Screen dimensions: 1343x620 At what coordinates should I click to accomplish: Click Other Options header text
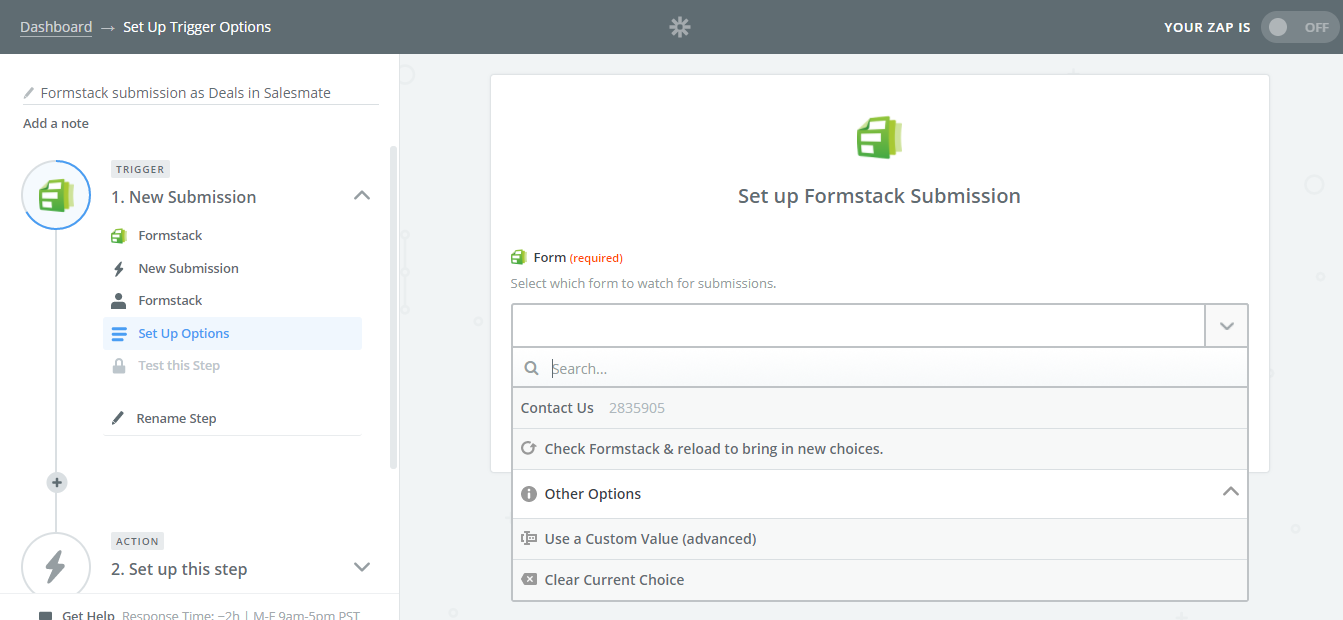[593, 494]
